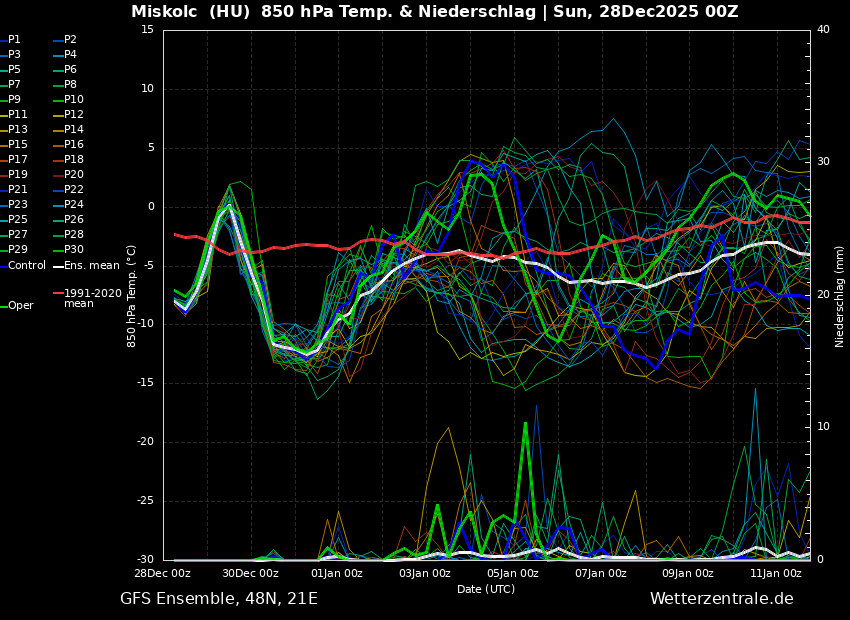The width and height of the screenshot is (850, 620).
Task: Click the Niederschlag (mm) axis label
Action: 840,296
